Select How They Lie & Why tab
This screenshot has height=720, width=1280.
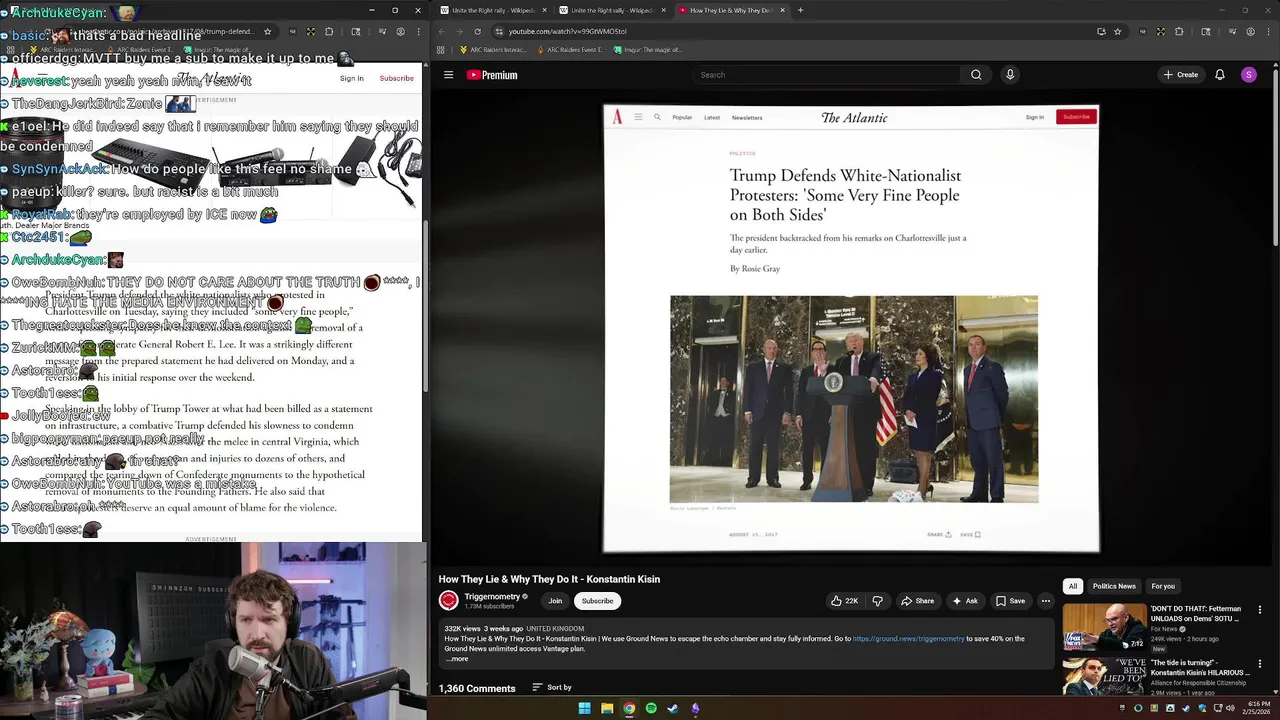click(x=730, y=10)
